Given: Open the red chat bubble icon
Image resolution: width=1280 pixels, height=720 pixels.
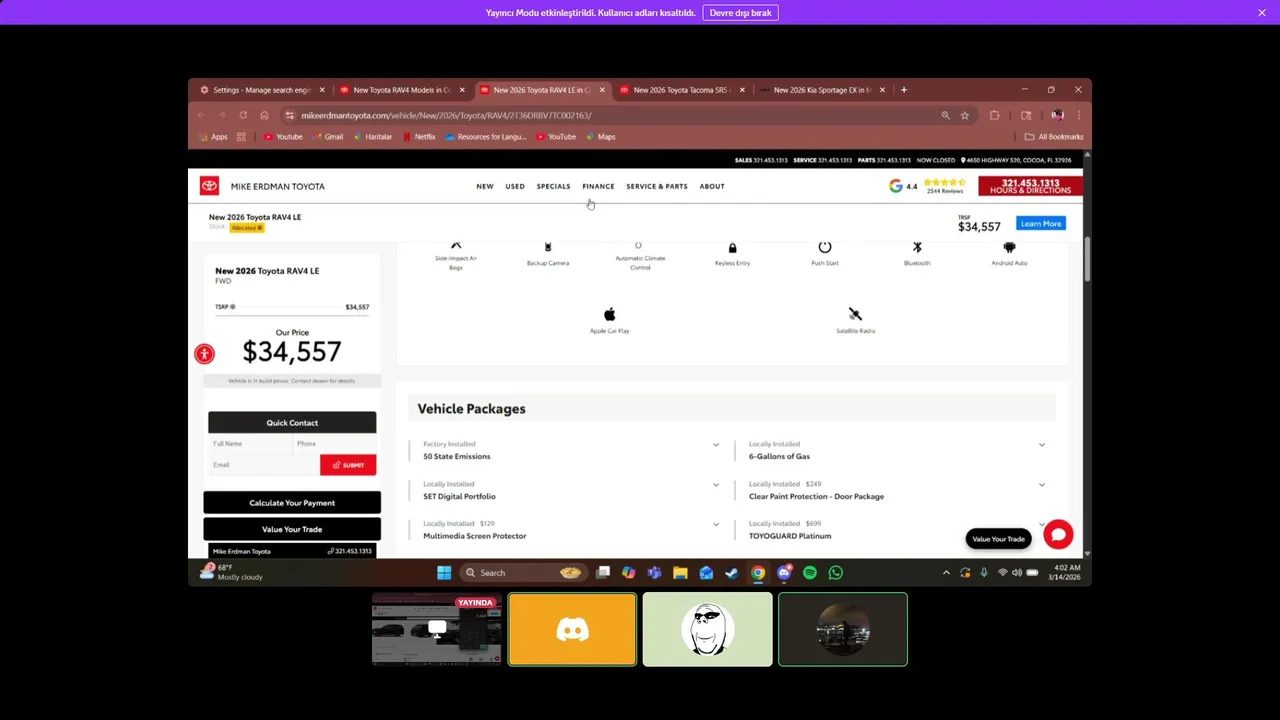Looking at the screenshot, I should pos(1058,535).
